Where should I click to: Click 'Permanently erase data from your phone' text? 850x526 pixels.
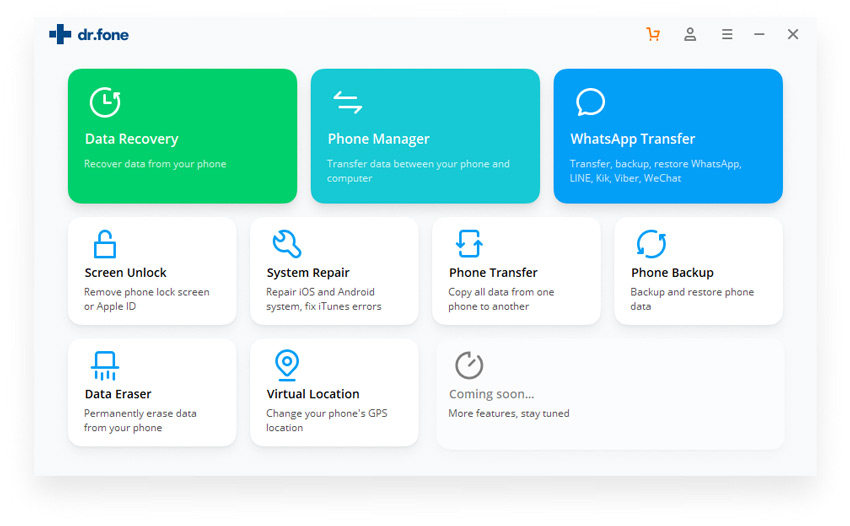pyautogui.click(x=140, y=420)
